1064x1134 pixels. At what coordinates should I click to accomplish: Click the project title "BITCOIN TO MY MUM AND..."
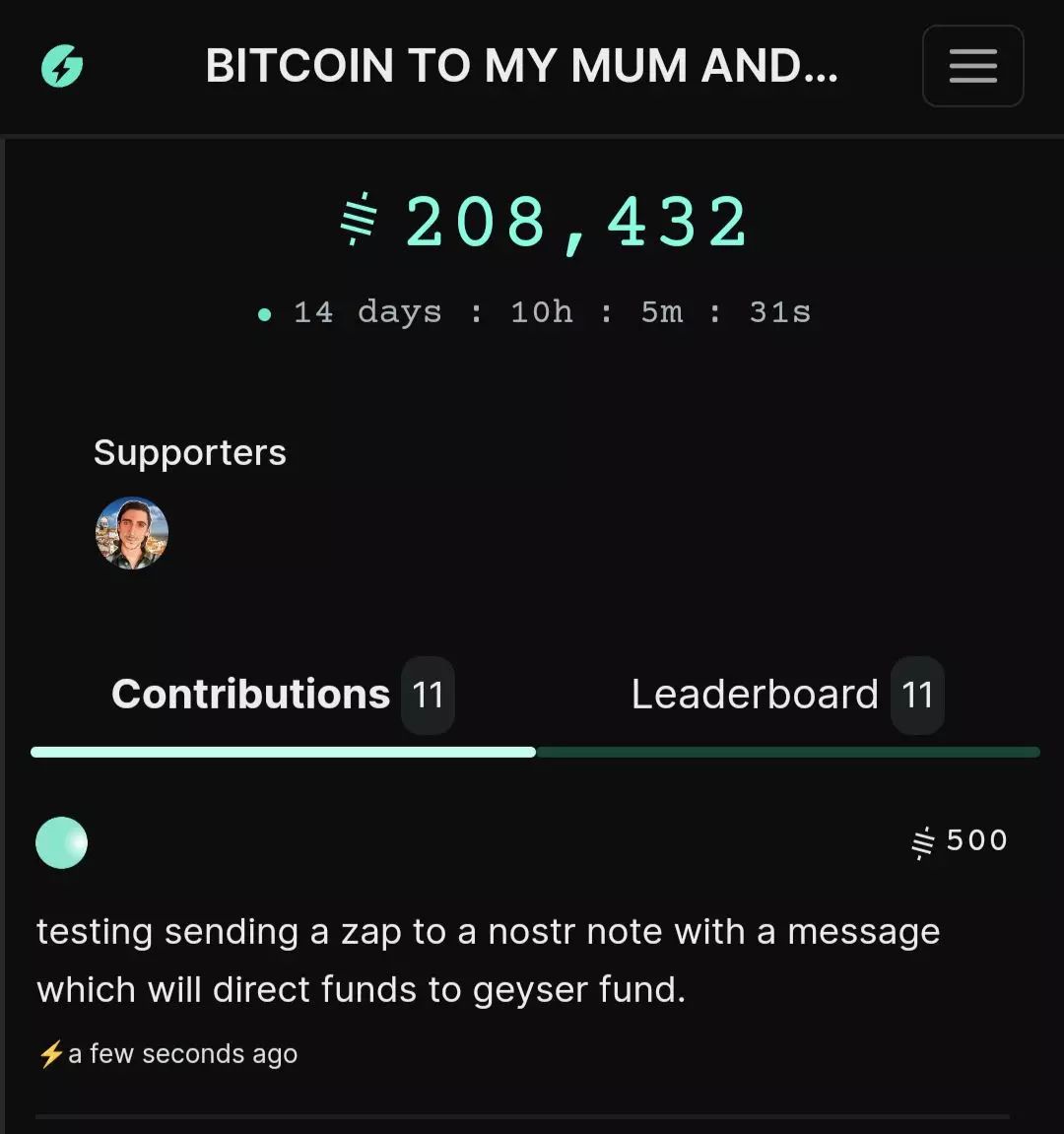[x=521, y=67]
